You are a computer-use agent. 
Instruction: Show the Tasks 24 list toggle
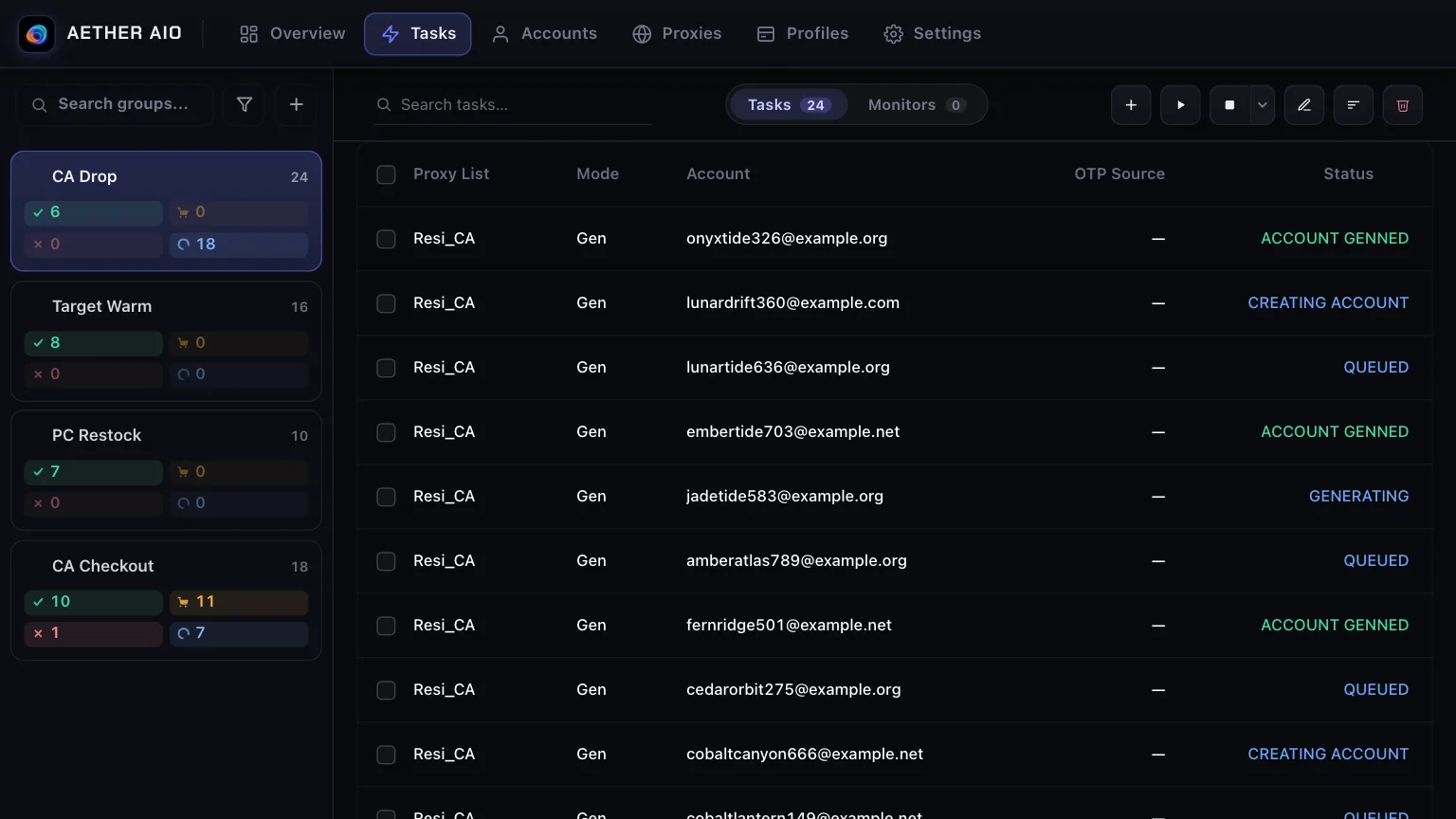click(789, 105)
